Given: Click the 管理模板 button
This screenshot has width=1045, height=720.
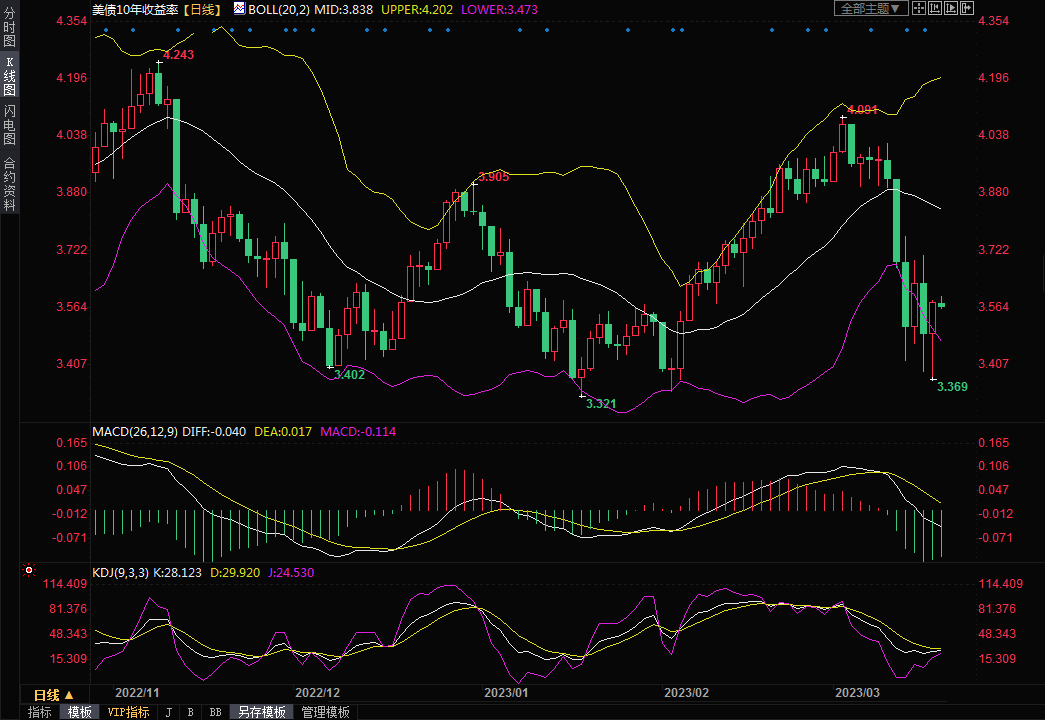Looking at the screenshot, I should point(326,712).
